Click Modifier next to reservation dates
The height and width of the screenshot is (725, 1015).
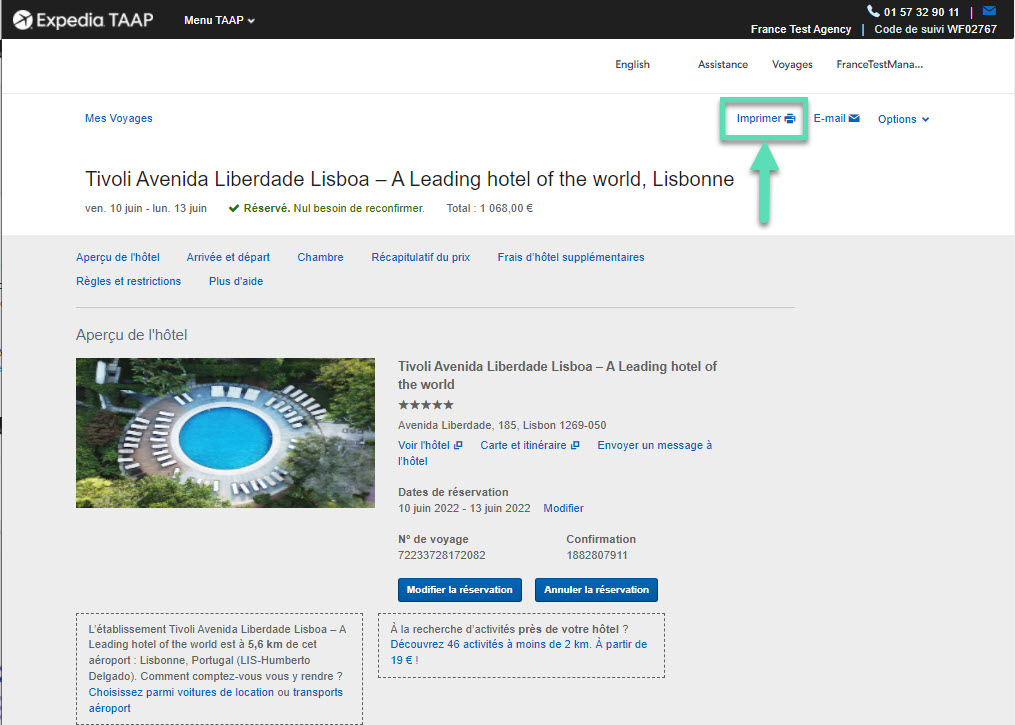tap(563, 508)
